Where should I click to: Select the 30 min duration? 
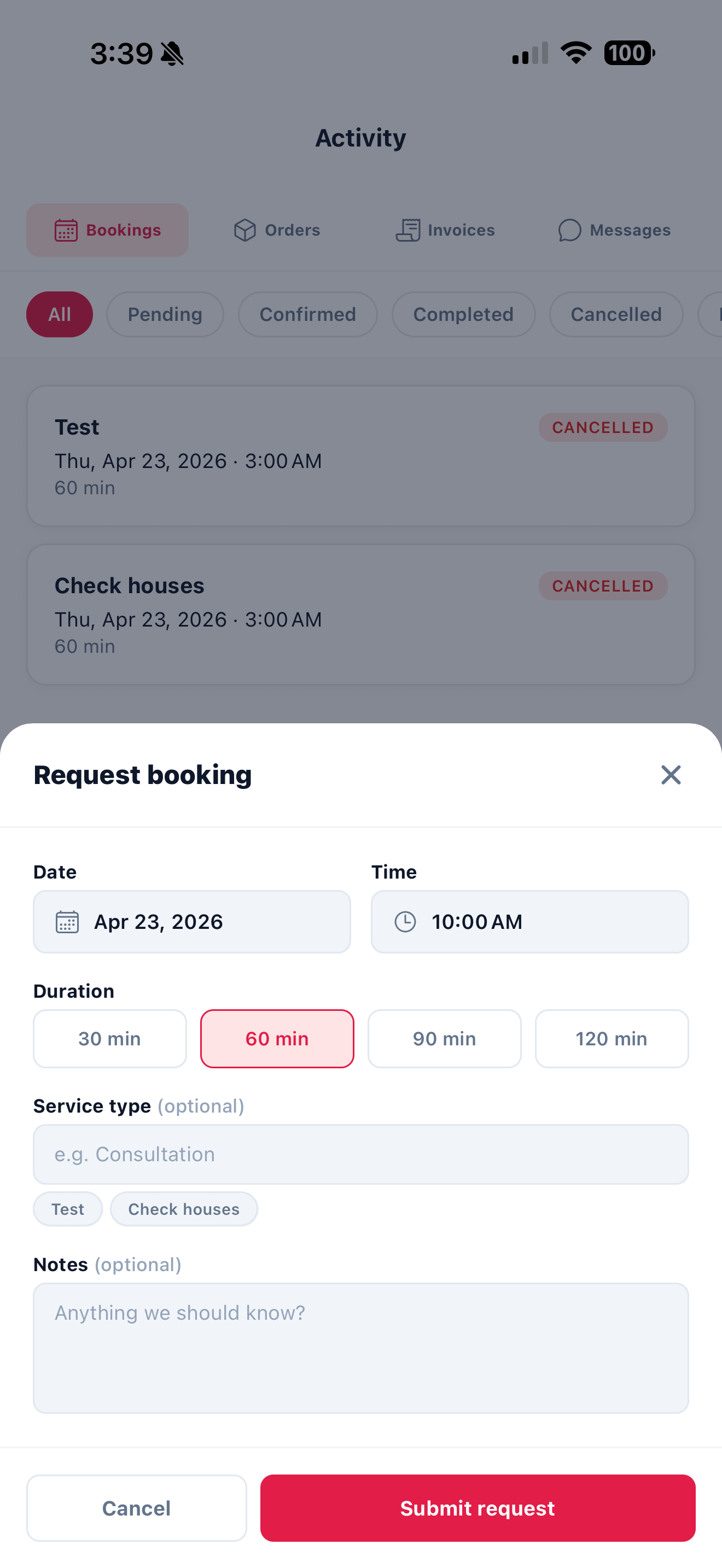click(109, 1038)
